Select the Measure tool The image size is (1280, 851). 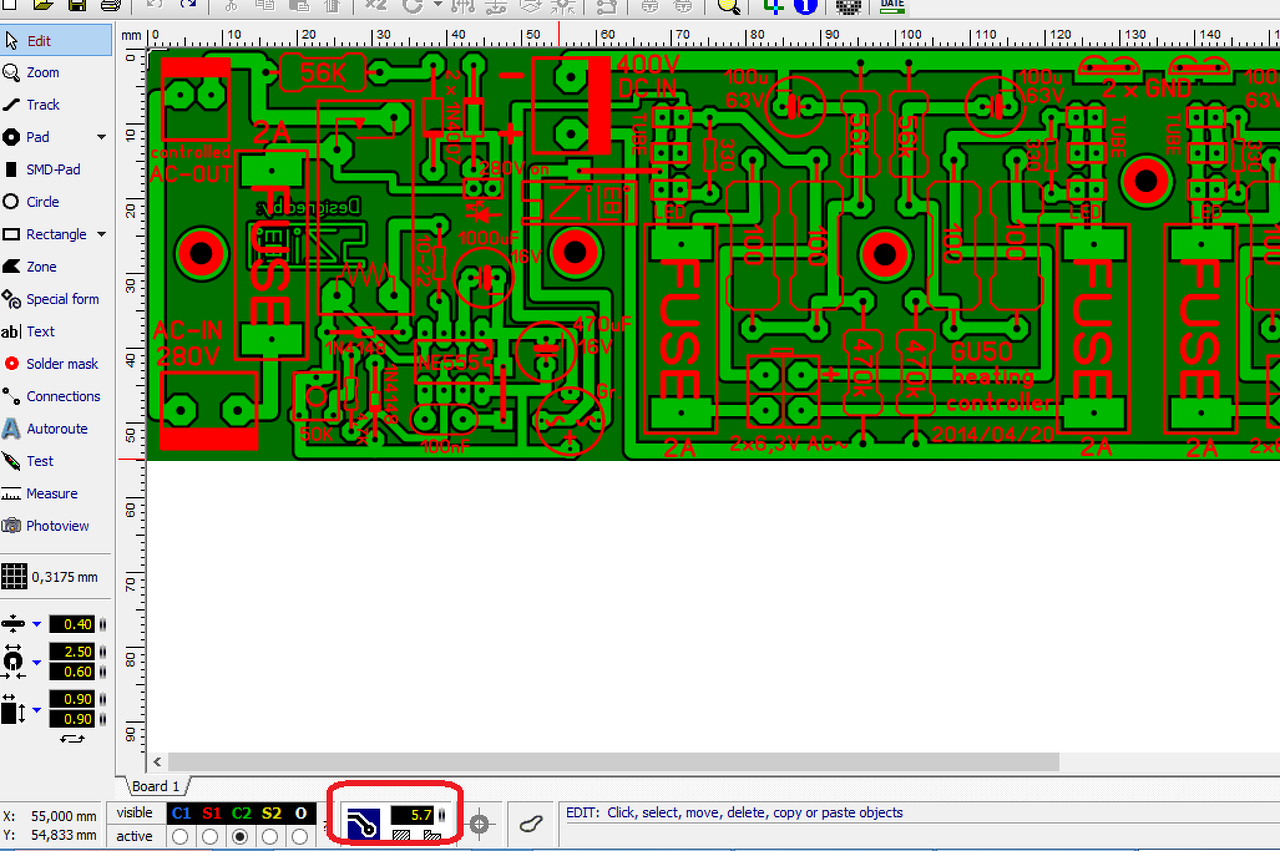coord(56,493)
